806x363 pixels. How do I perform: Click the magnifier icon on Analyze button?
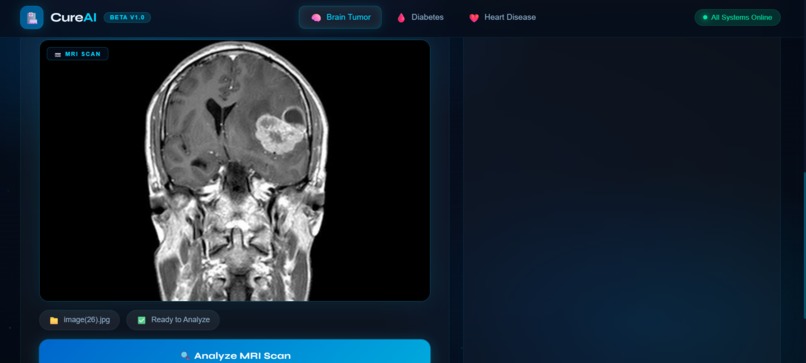click(185, 356)
